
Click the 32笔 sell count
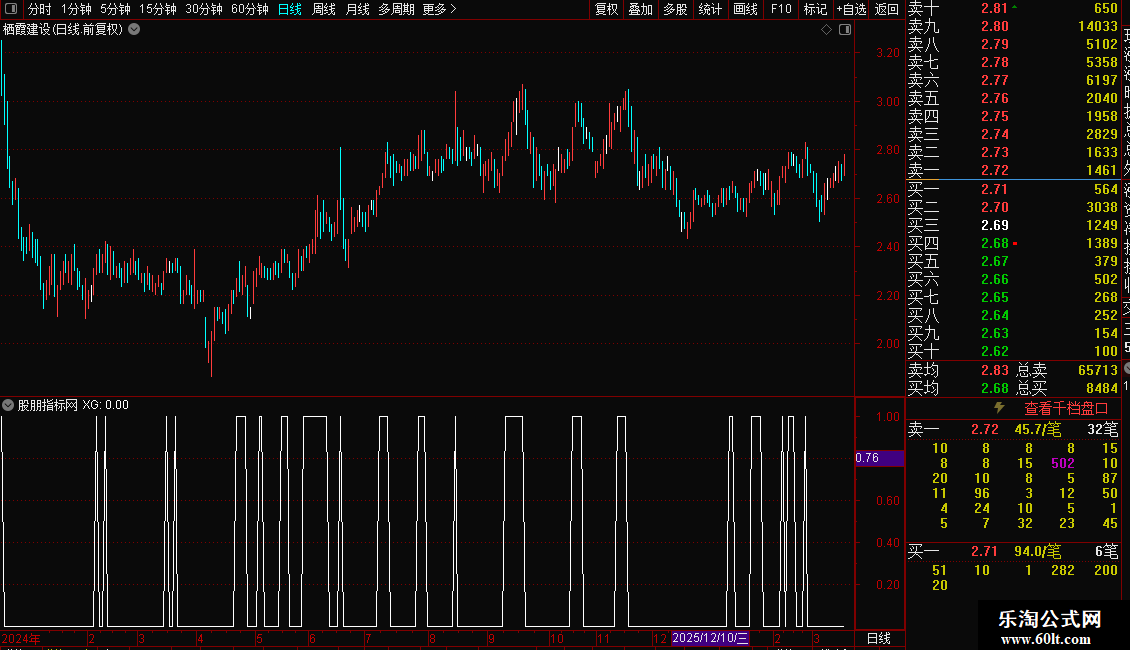[1103, 429]
